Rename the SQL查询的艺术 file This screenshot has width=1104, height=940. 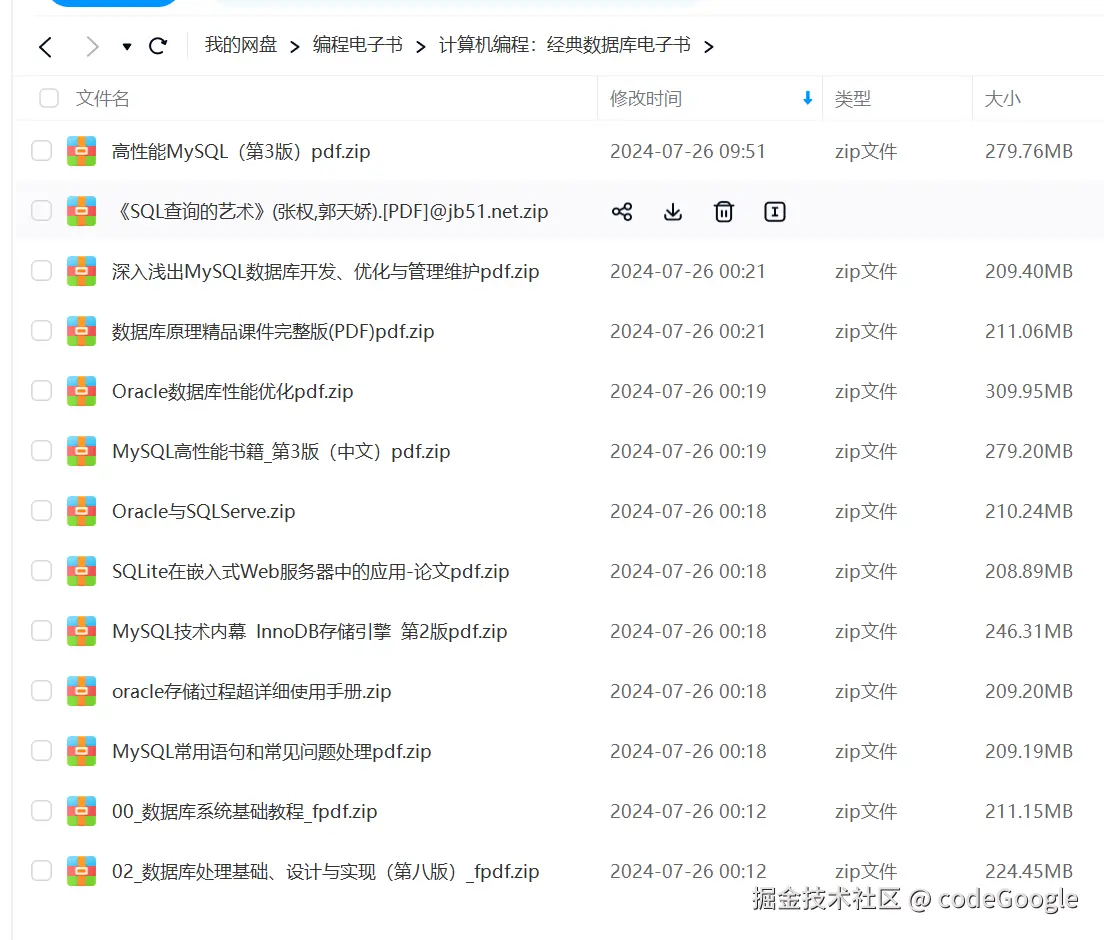(x=774, y=212)
